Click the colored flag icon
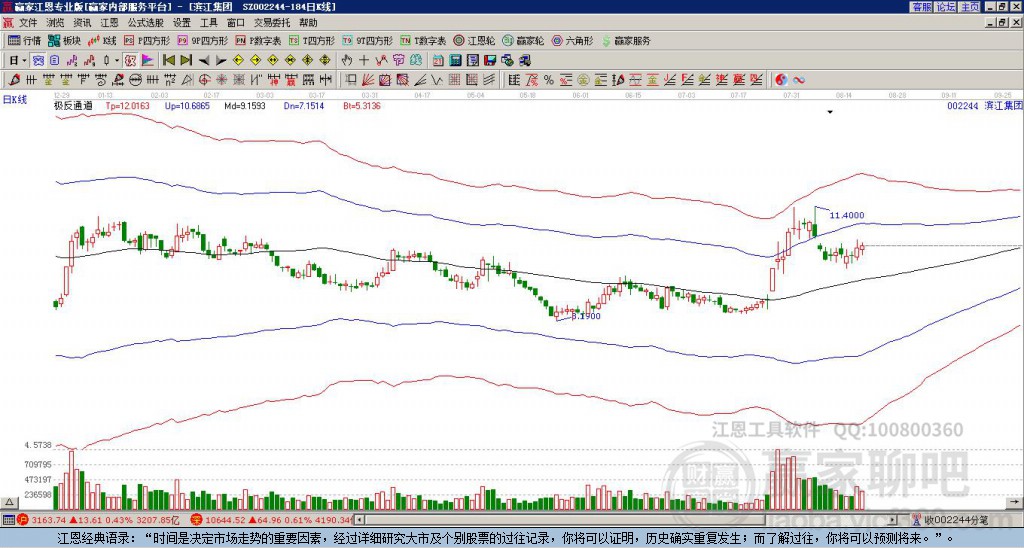The height and width of the screenshot is (548, 1024). click(x=148, y=61)
